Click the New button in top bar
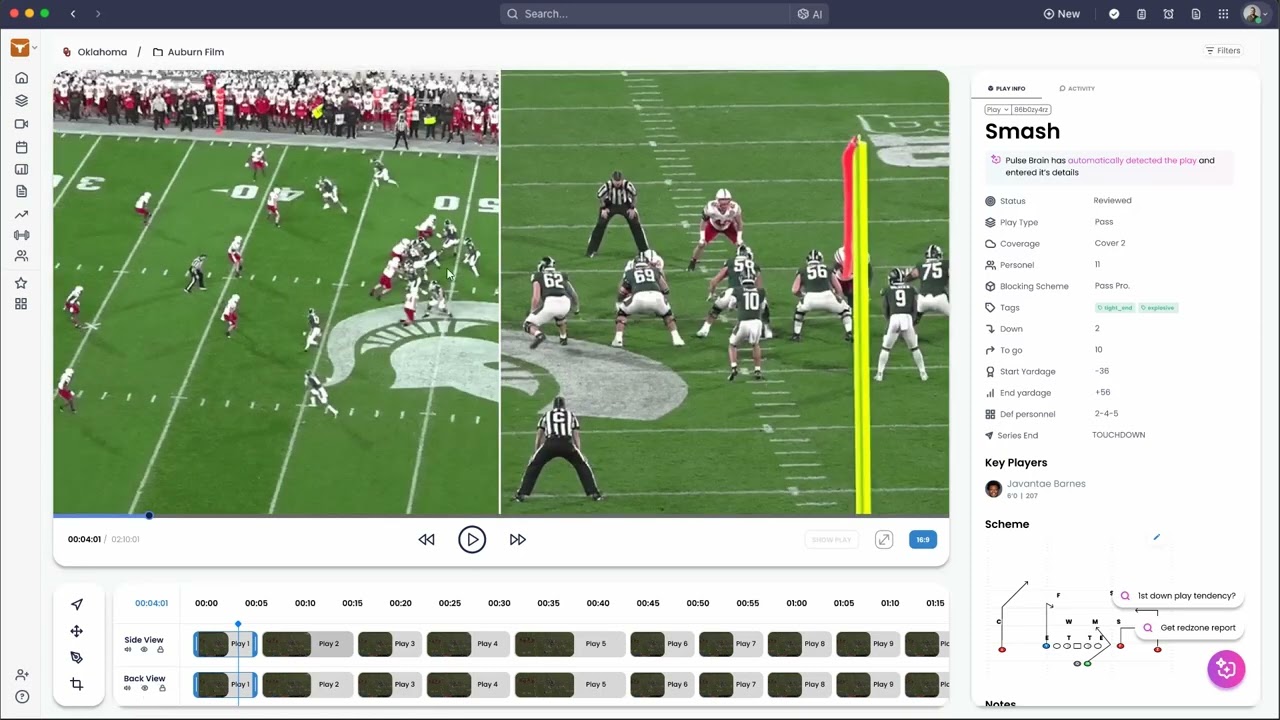Image resolution: width=1280 pixels, height=720 pixels. tap(1062, 14)
